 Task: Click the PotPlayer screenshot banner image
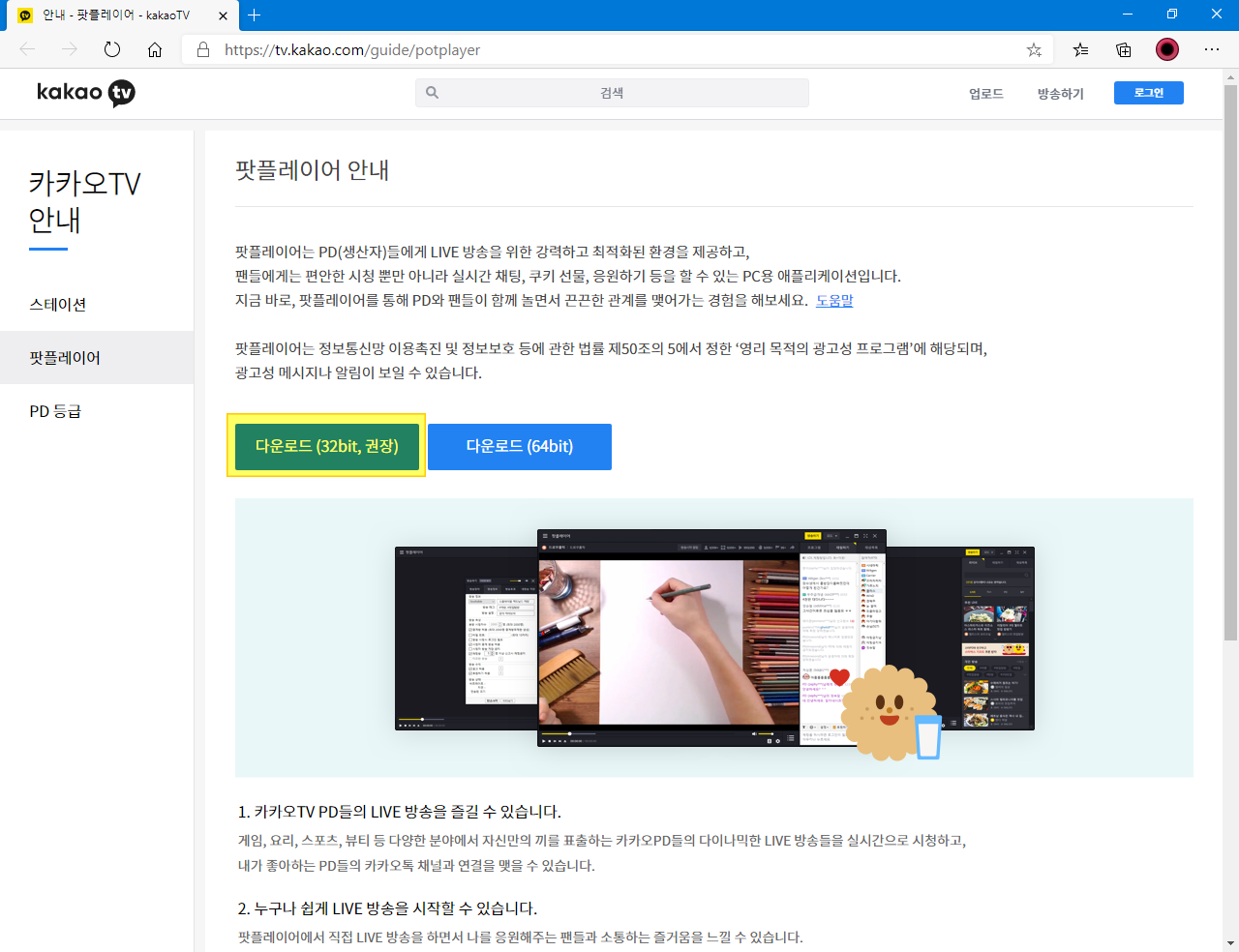[x=714, y=639]
